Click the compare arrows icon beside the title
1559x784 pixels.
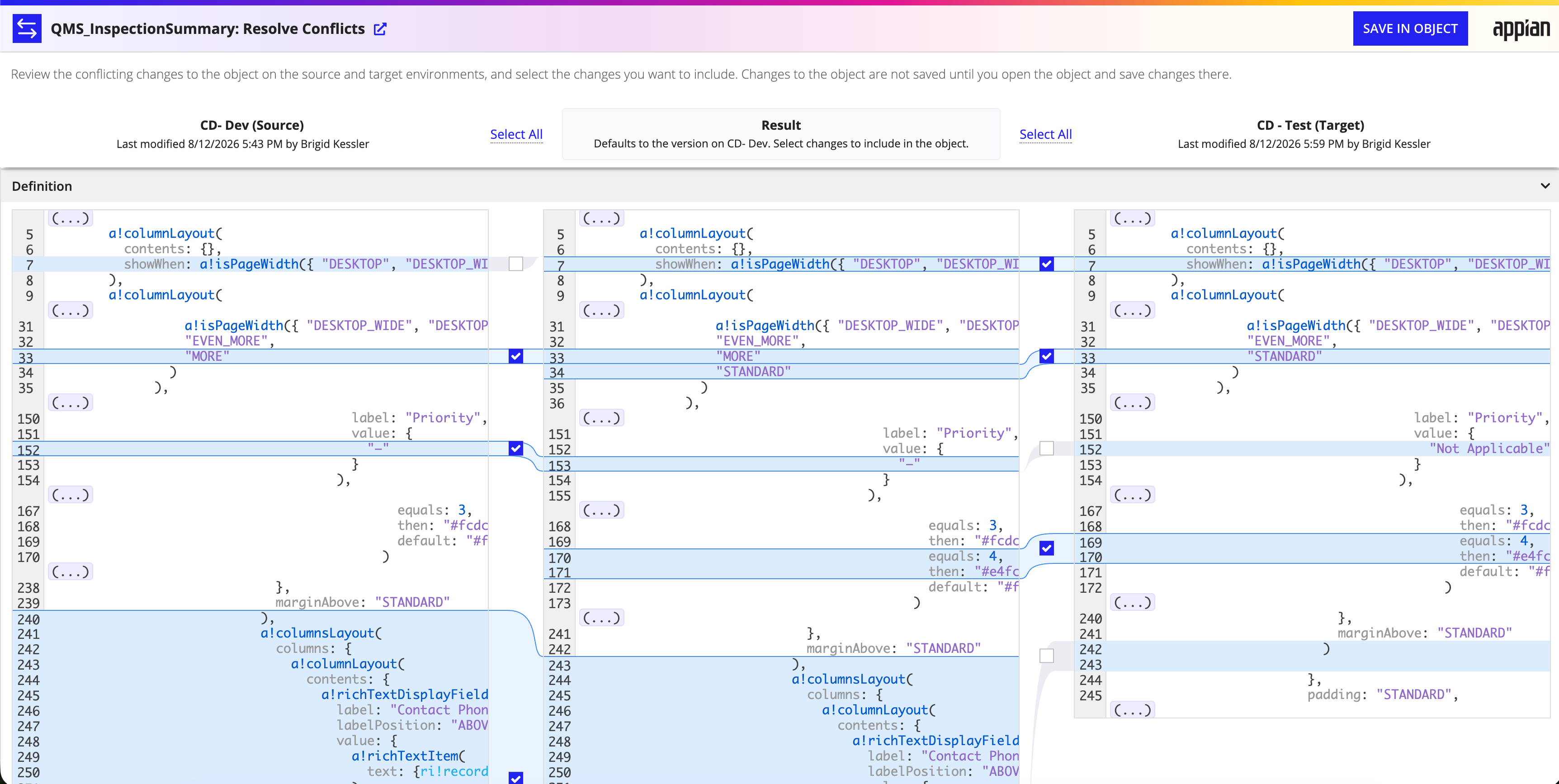point(27,28)
